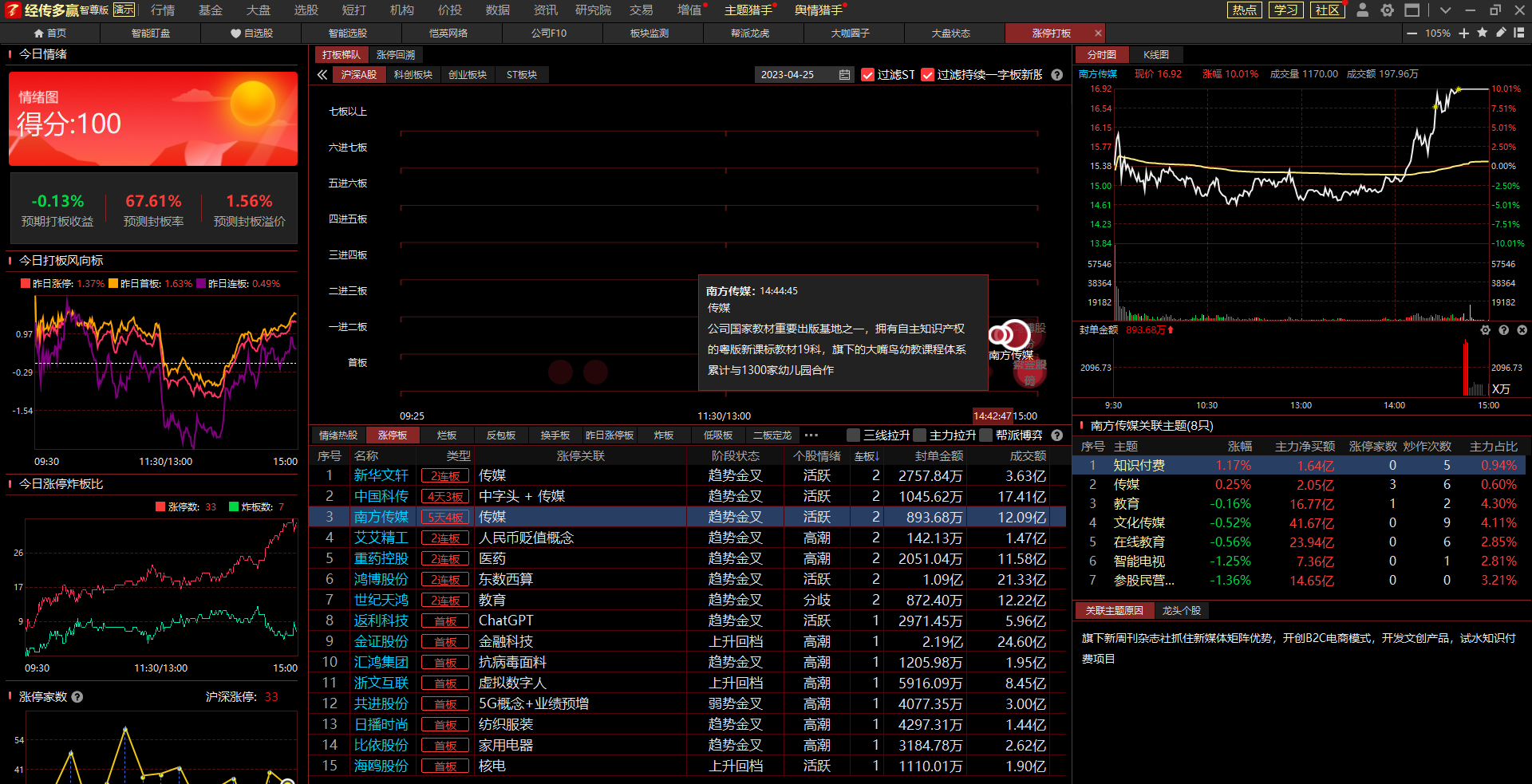Click the 学习 button
The width and height of the screenshot is (1532, 784).
(x=1286, y=10)
